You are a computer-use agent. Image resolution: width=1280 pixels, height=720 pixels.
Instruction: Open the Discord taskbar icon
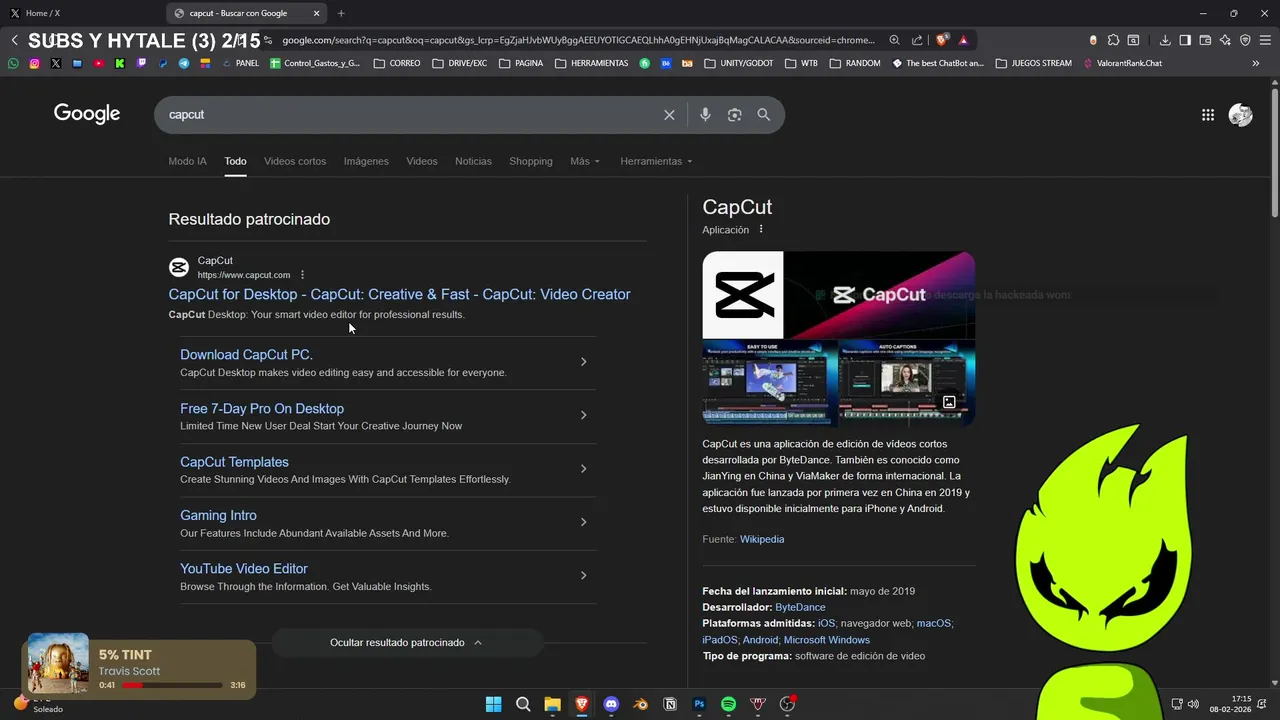coord(611,704)
